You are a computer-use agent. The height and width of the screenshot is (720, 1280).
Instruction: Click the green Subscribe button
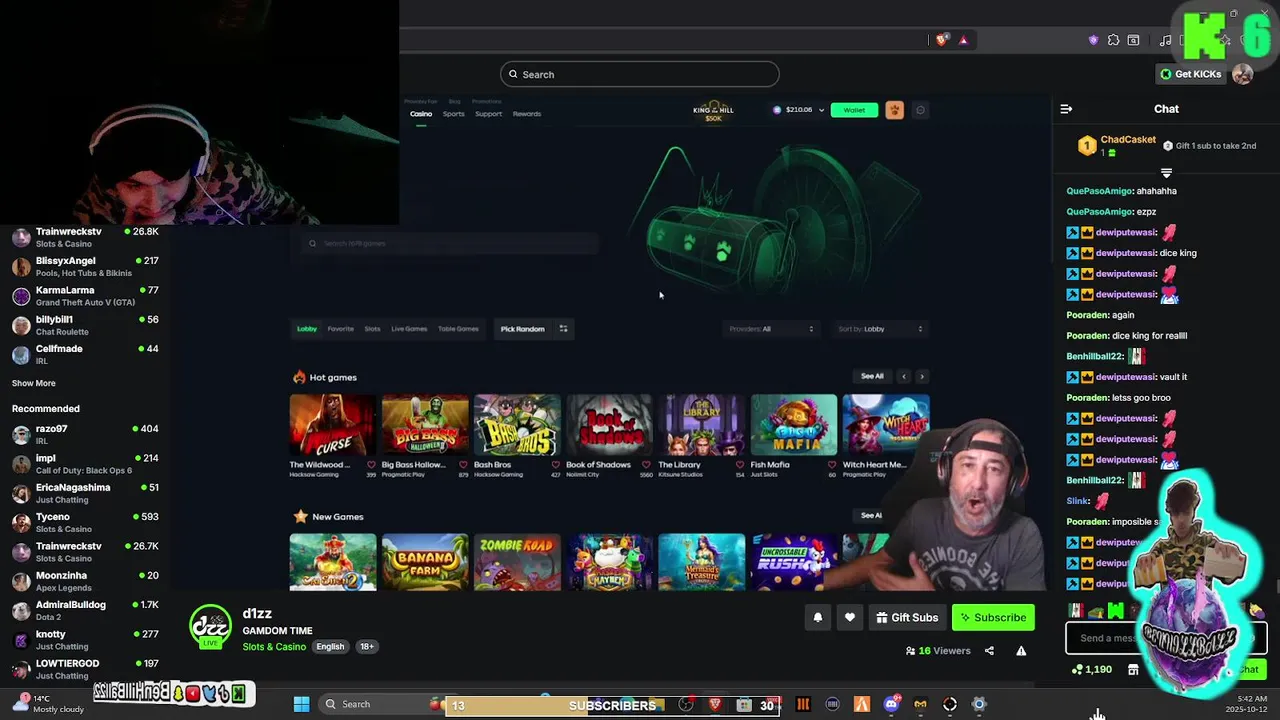click(994, 618)
